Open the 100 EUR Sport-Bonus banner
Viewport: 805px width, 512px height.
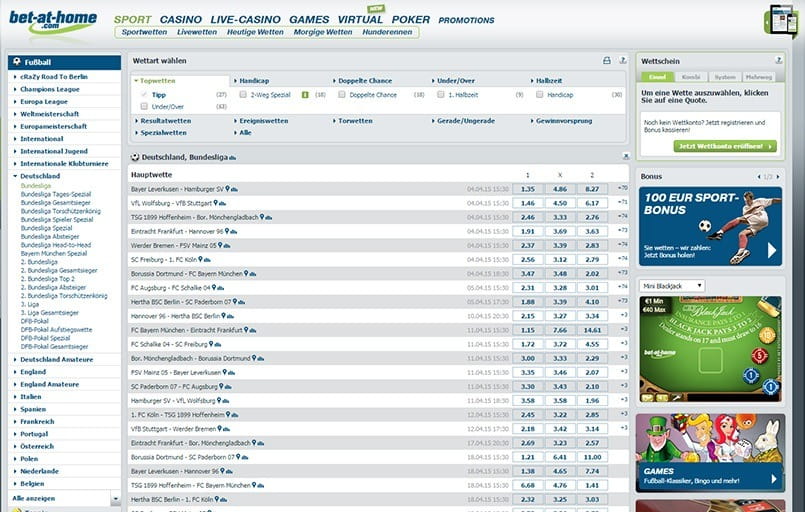710,226
